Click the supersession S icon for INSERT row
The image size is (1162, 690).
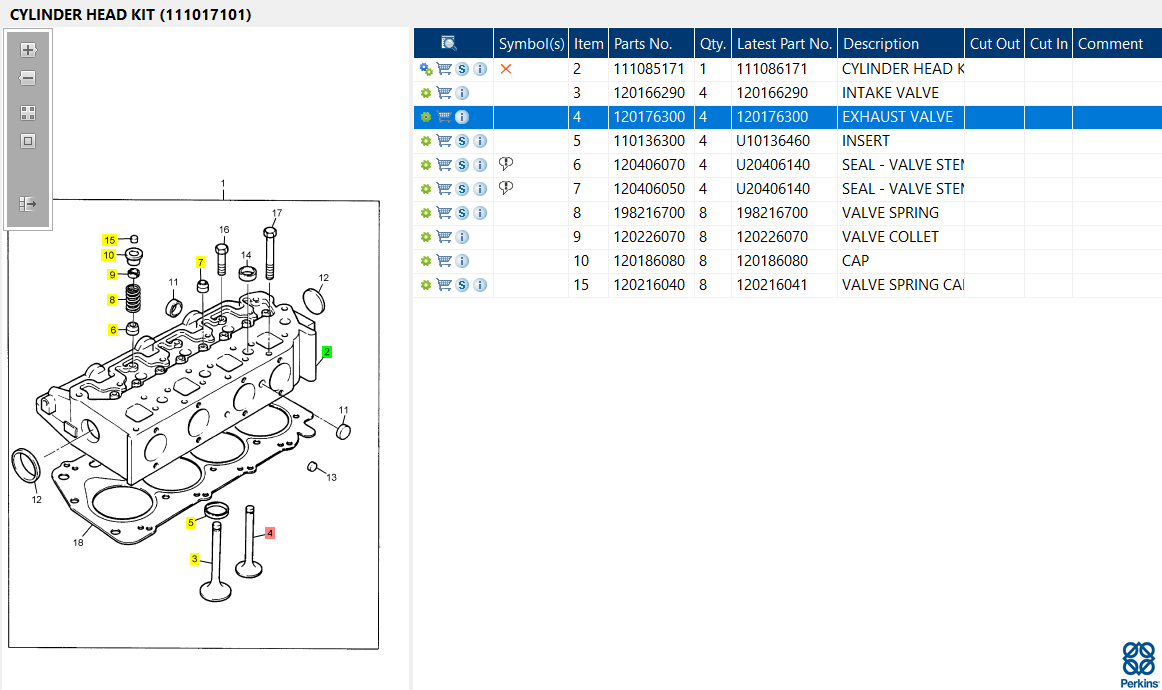462,141
